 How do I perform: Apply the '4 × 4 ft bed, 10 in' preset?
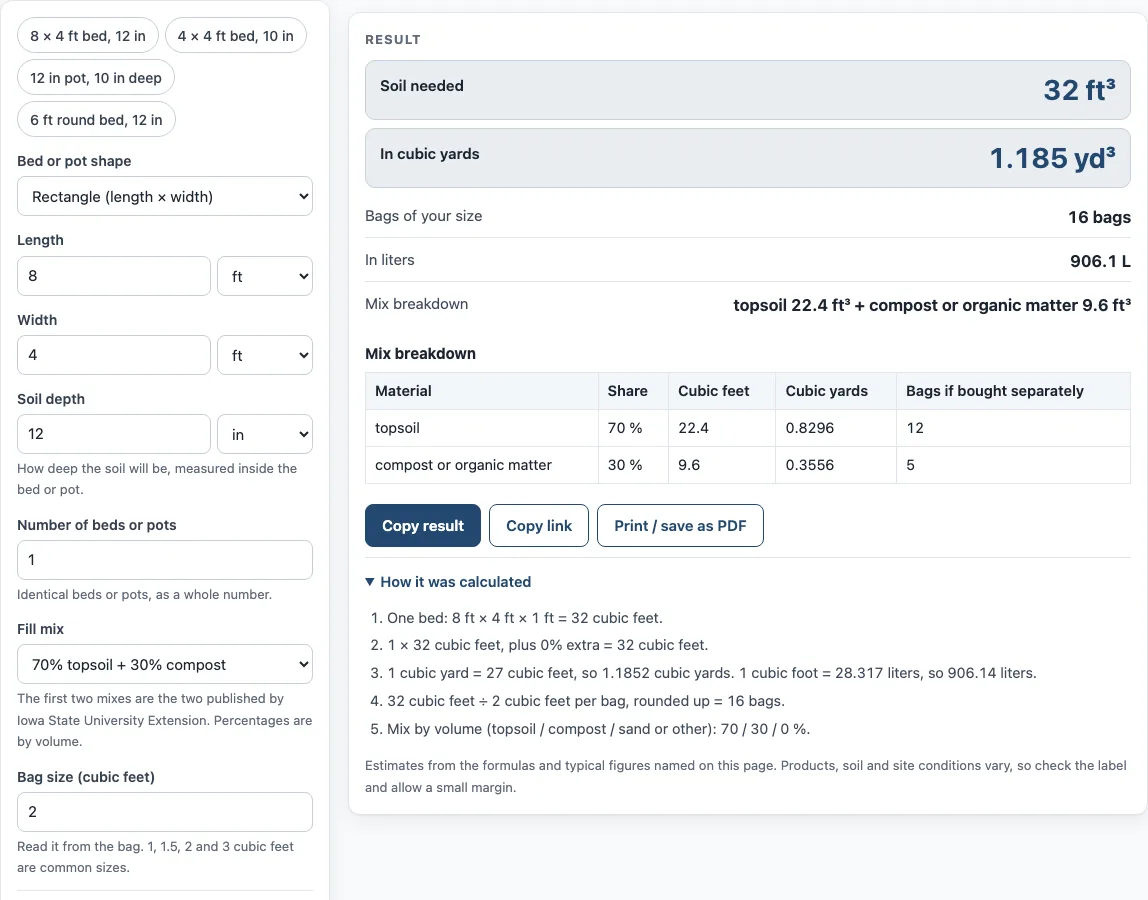236,35
